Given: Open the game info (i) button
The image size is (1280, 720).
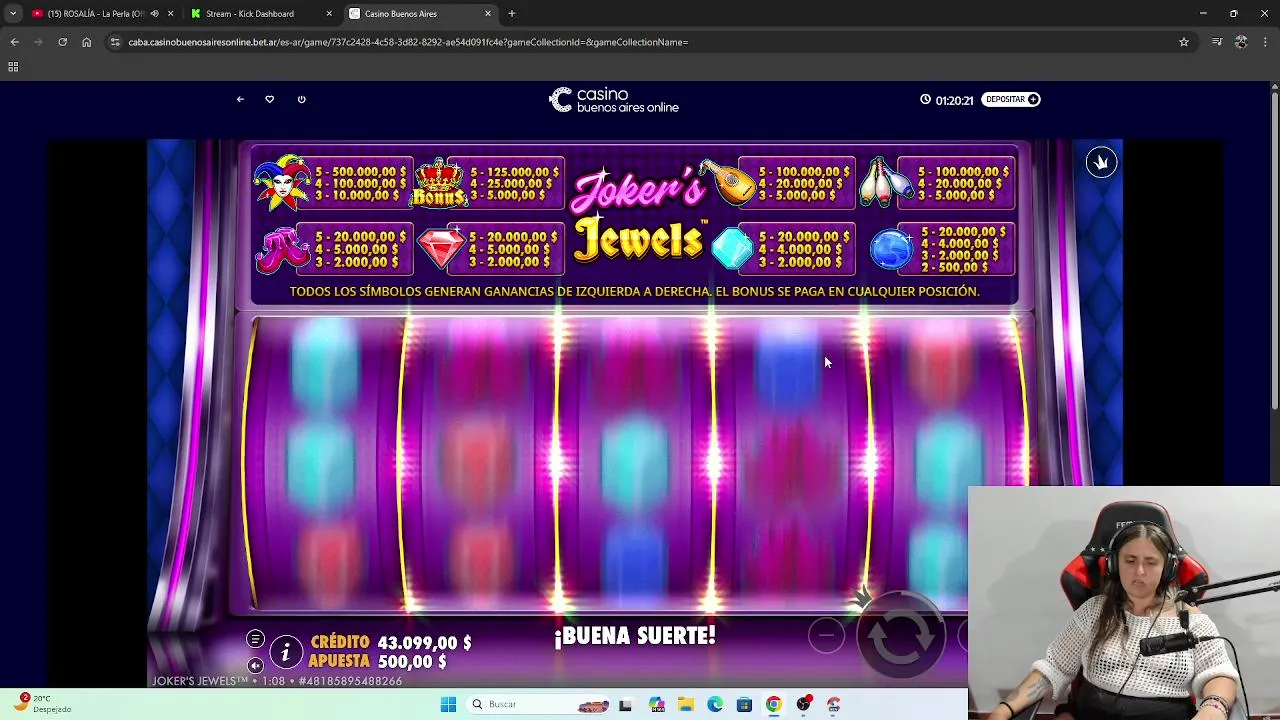Looking at the screenshot, I should (285, 653).
